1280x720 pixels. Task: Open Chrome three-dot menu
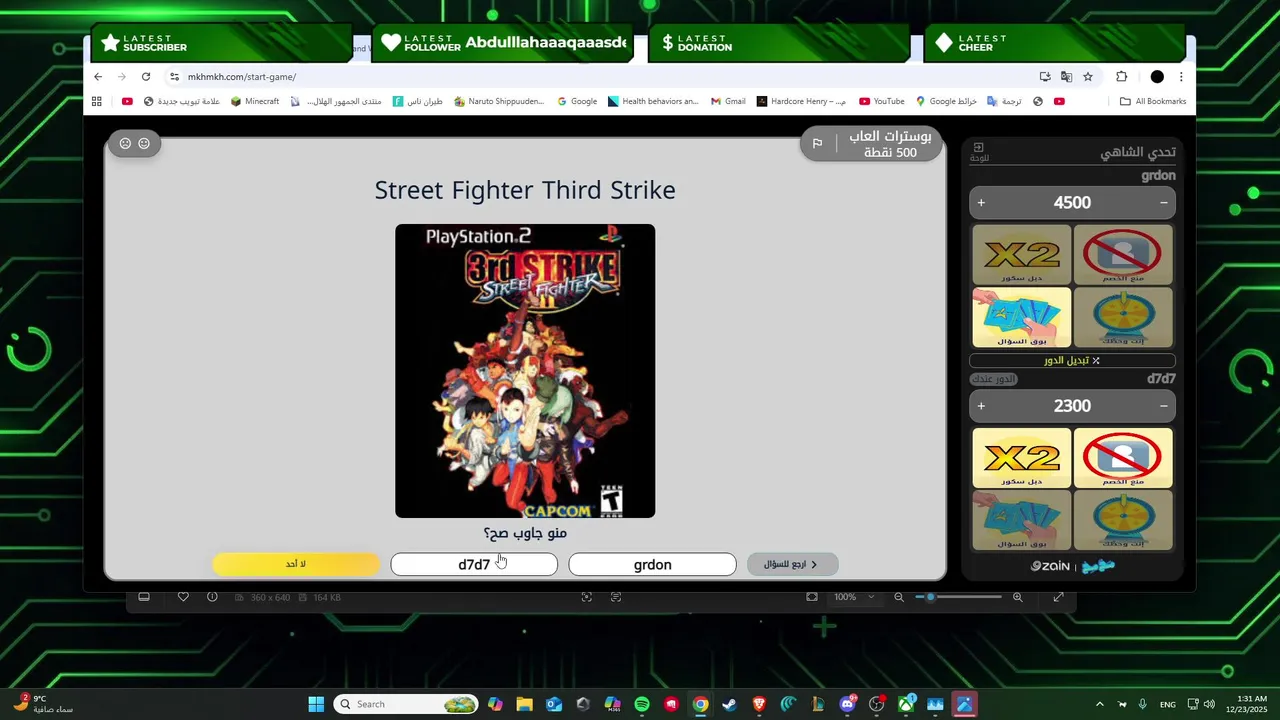[x=1181, y=77]
